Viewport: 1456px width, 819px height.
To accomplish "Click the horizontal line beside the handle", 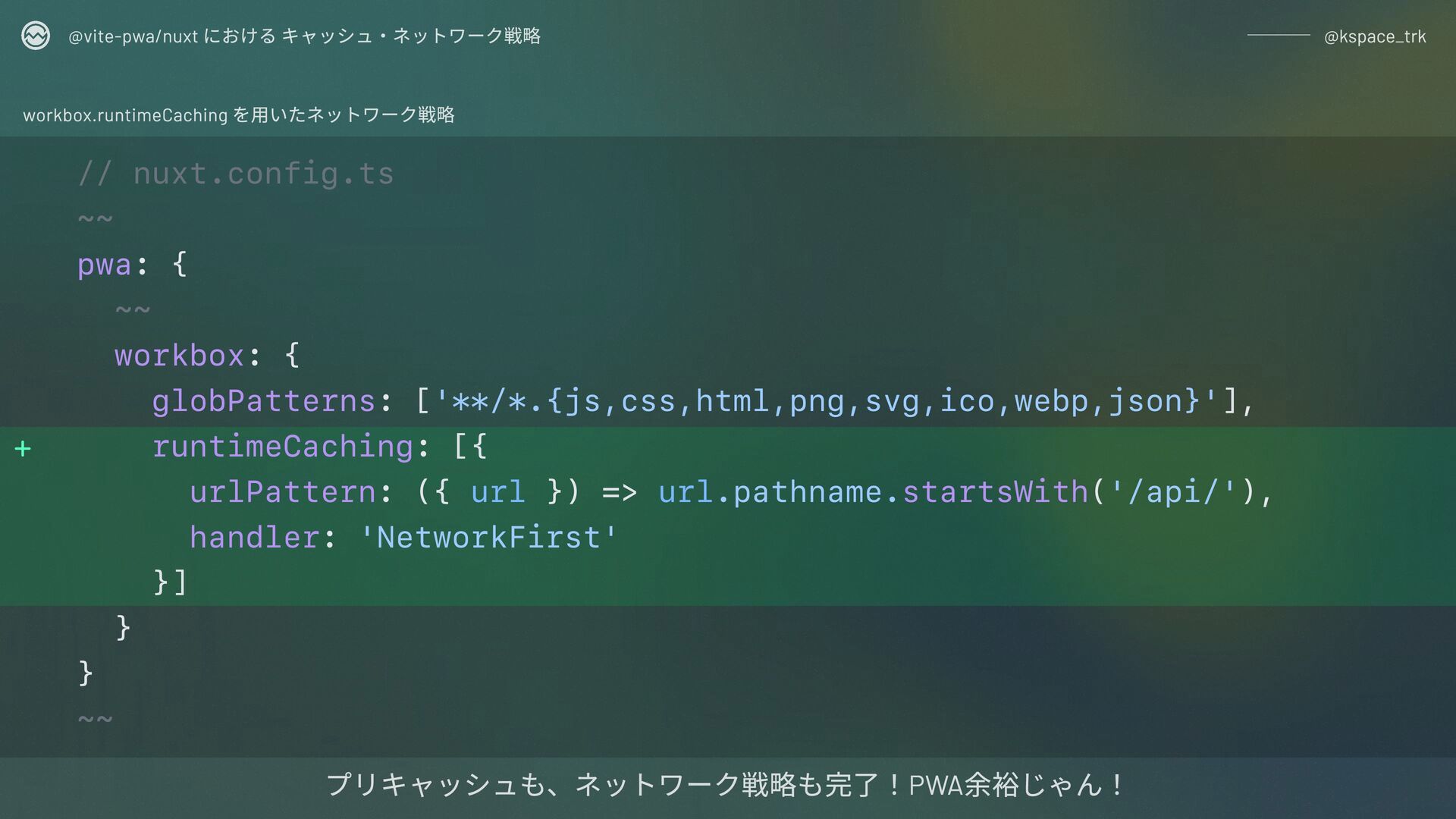I will click(1279, 36).
